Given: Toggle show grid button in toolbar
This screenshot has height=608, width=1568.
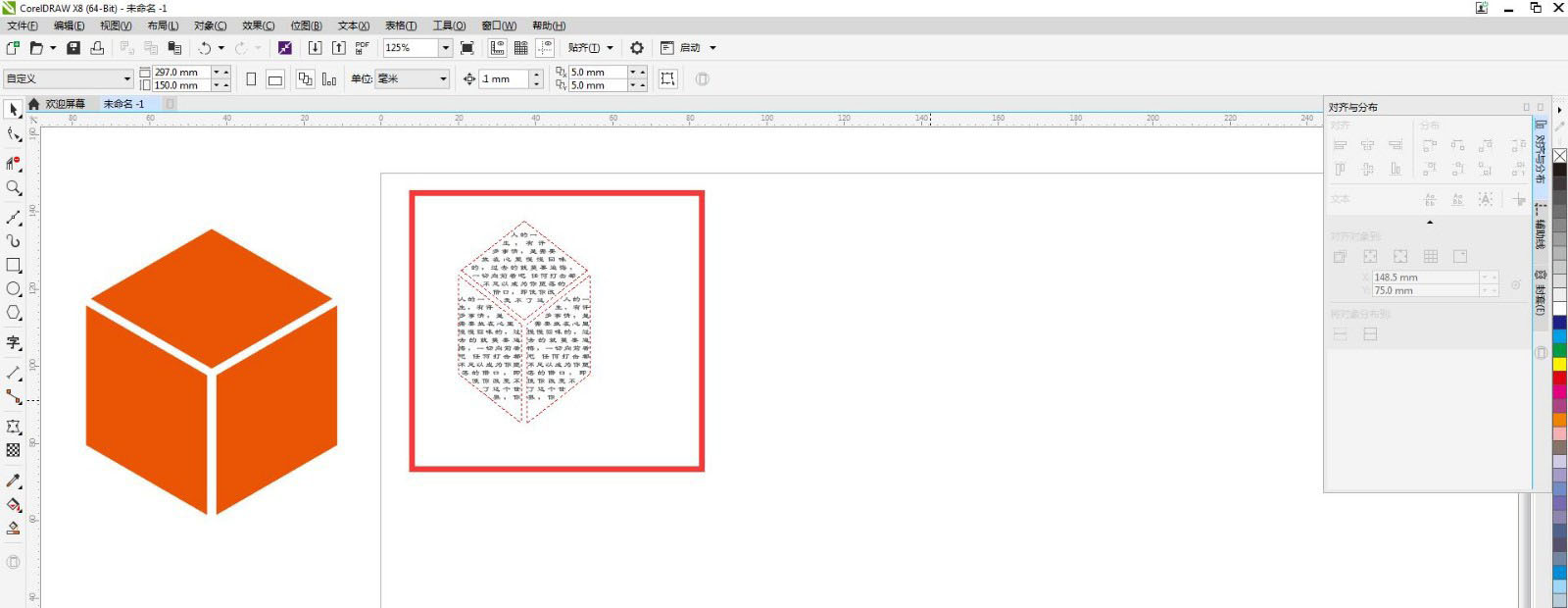Looking at the screenshot, I should point(521,48).
